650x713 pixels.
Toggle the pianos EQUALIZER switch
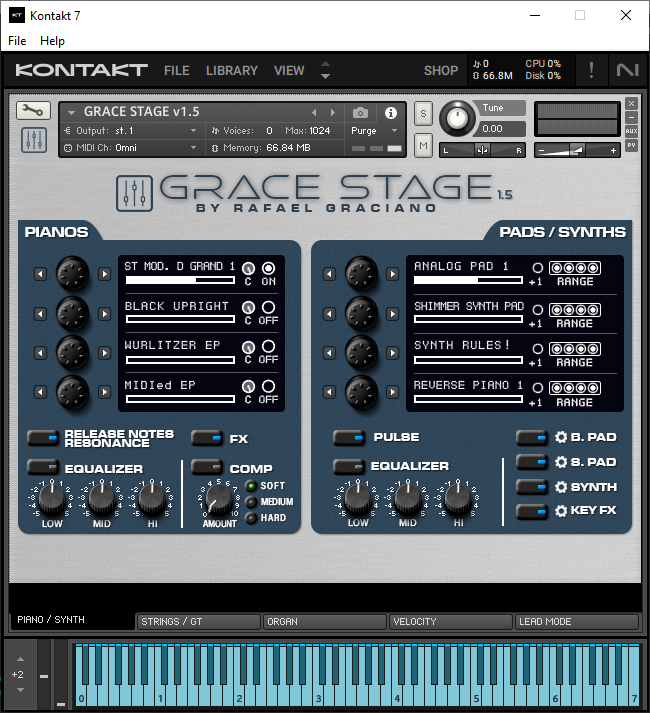coord(43,467)
